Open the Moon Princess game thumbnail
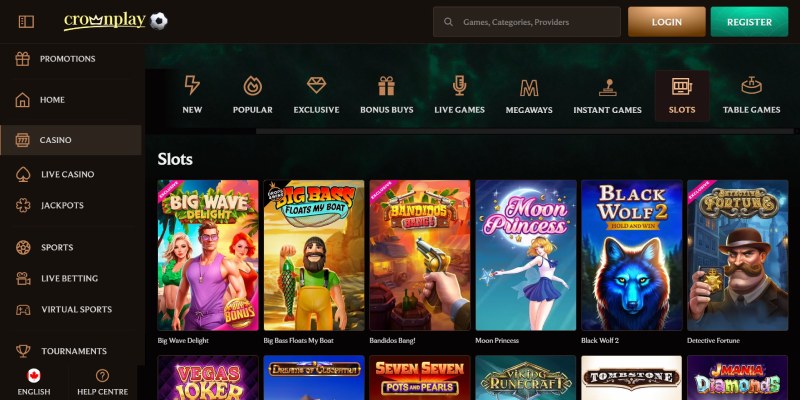The width and height of the screenshot is (800, 400). point(526,255)
